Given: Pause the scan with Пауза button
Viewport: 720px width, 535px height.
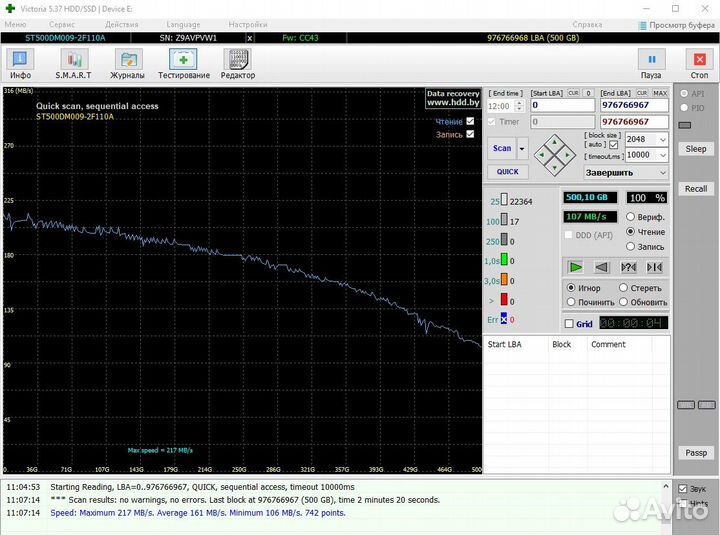Looking at the screenshot, I should pyautogui.click(x=651, y=64).
